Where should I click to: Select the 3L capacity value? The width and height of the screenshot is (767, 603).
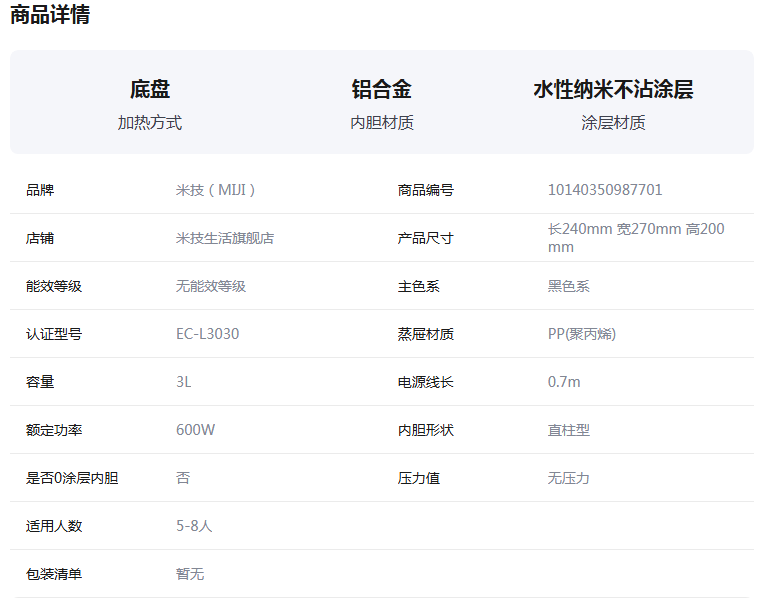tap(183, 382)
